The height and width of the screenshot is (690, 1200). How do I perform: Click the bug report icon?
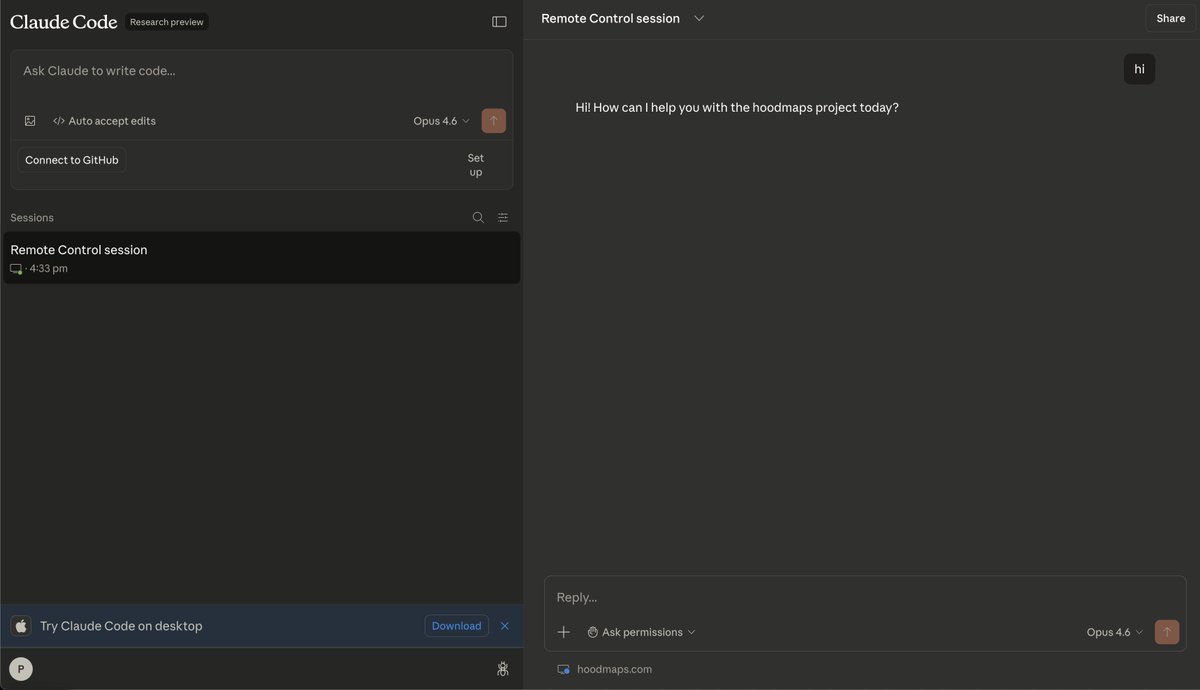coord(503,669)
